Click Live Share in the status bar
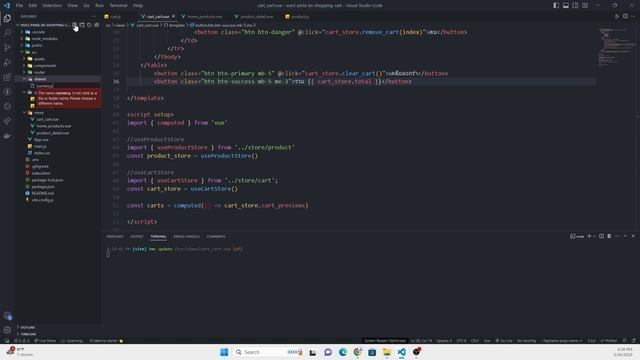The height and width of the screenshot is (360, 640). [45, 340]
